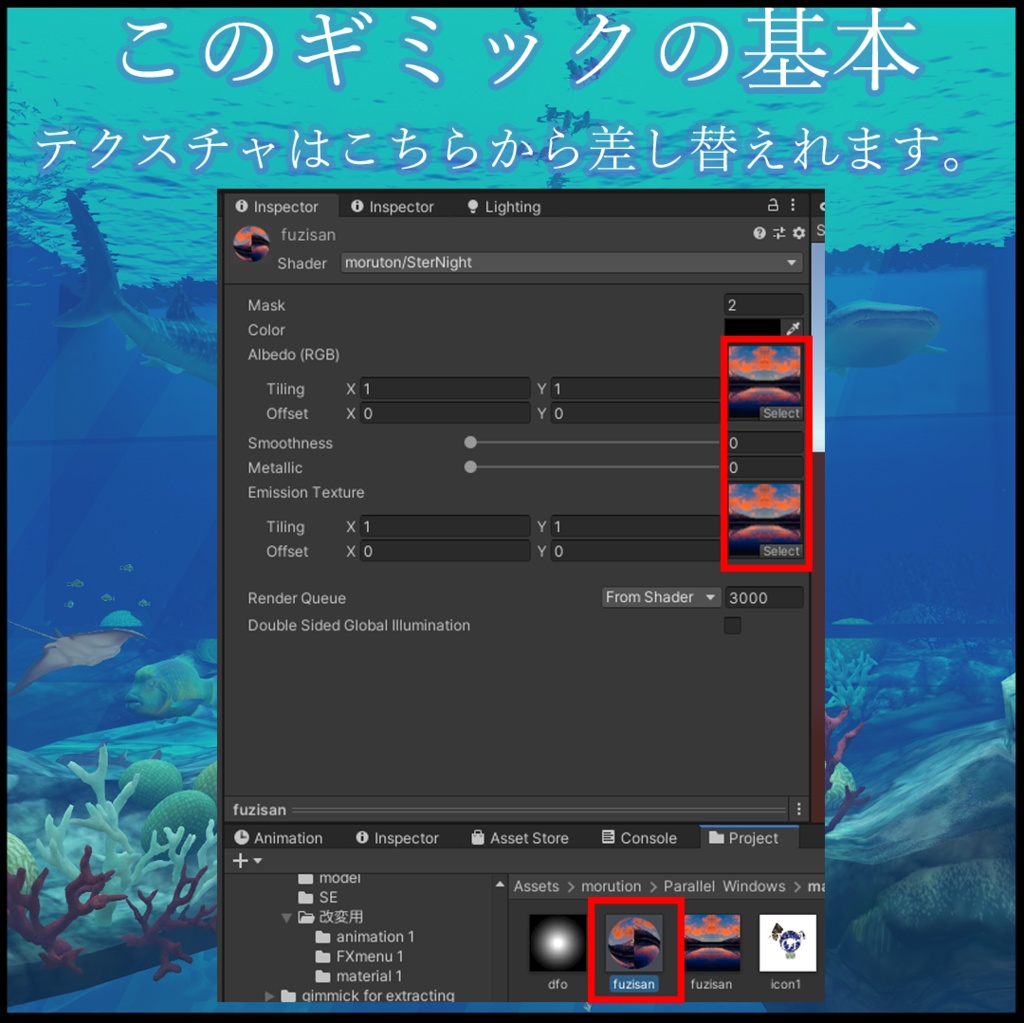1024x1023 pixels.
Task: Open the moruton/SterNight shader dropdown
Action: 570,263
